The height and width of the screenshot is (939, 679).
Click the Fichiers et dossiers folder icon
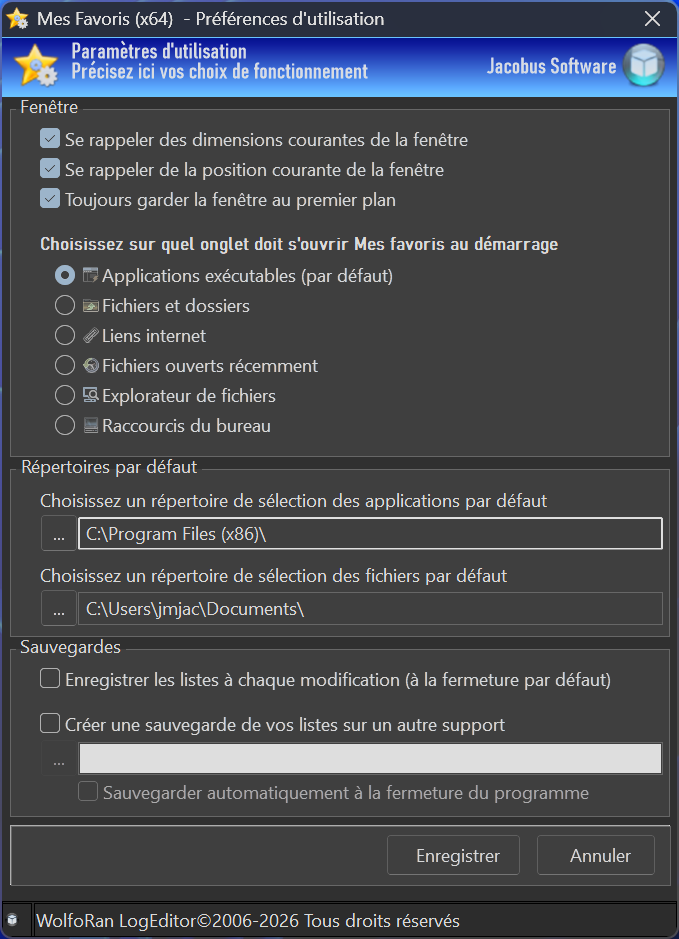coord(91,306)
